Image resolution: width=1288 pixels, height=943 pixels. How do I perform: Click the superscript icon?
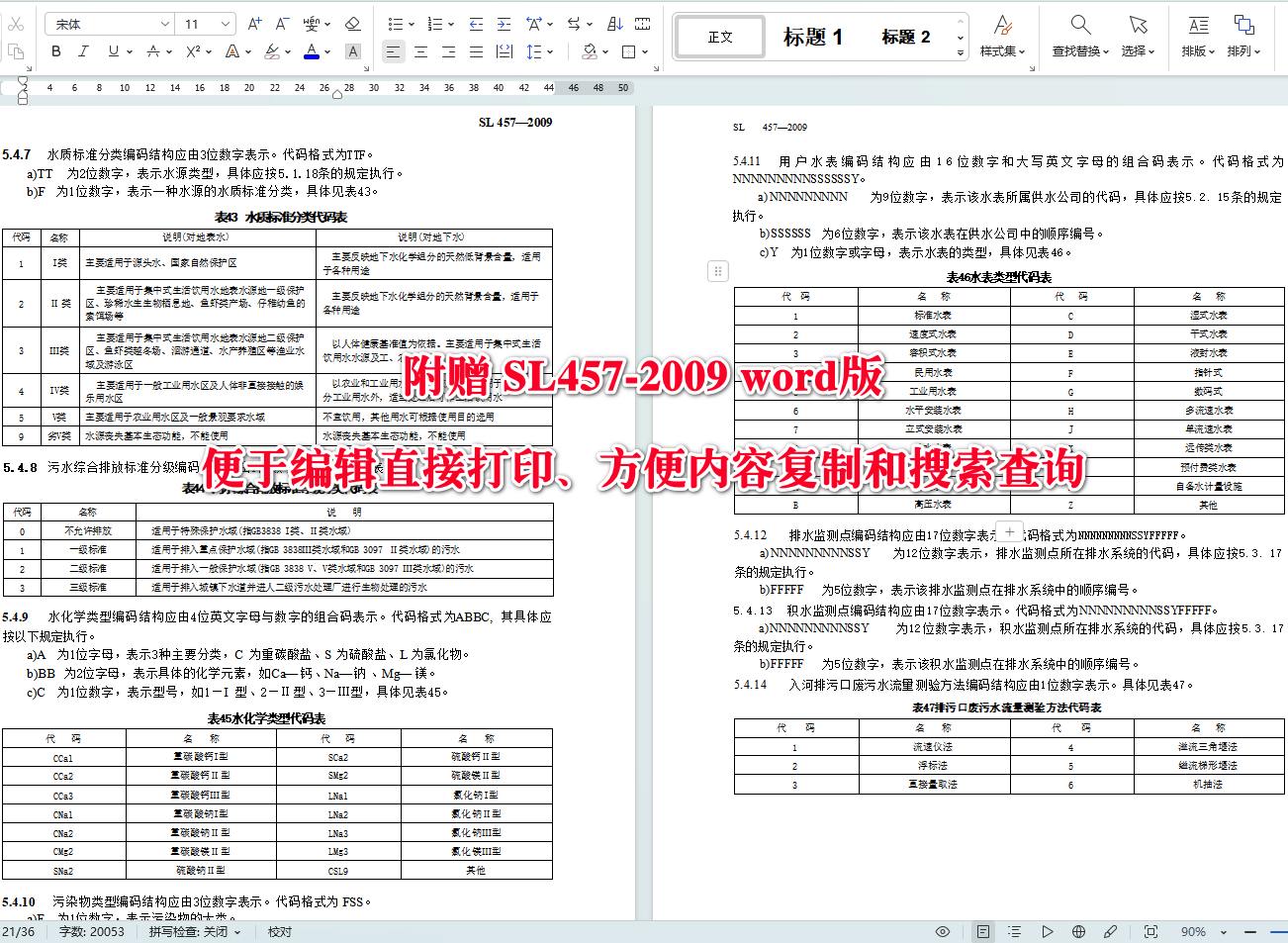(191, 52)
